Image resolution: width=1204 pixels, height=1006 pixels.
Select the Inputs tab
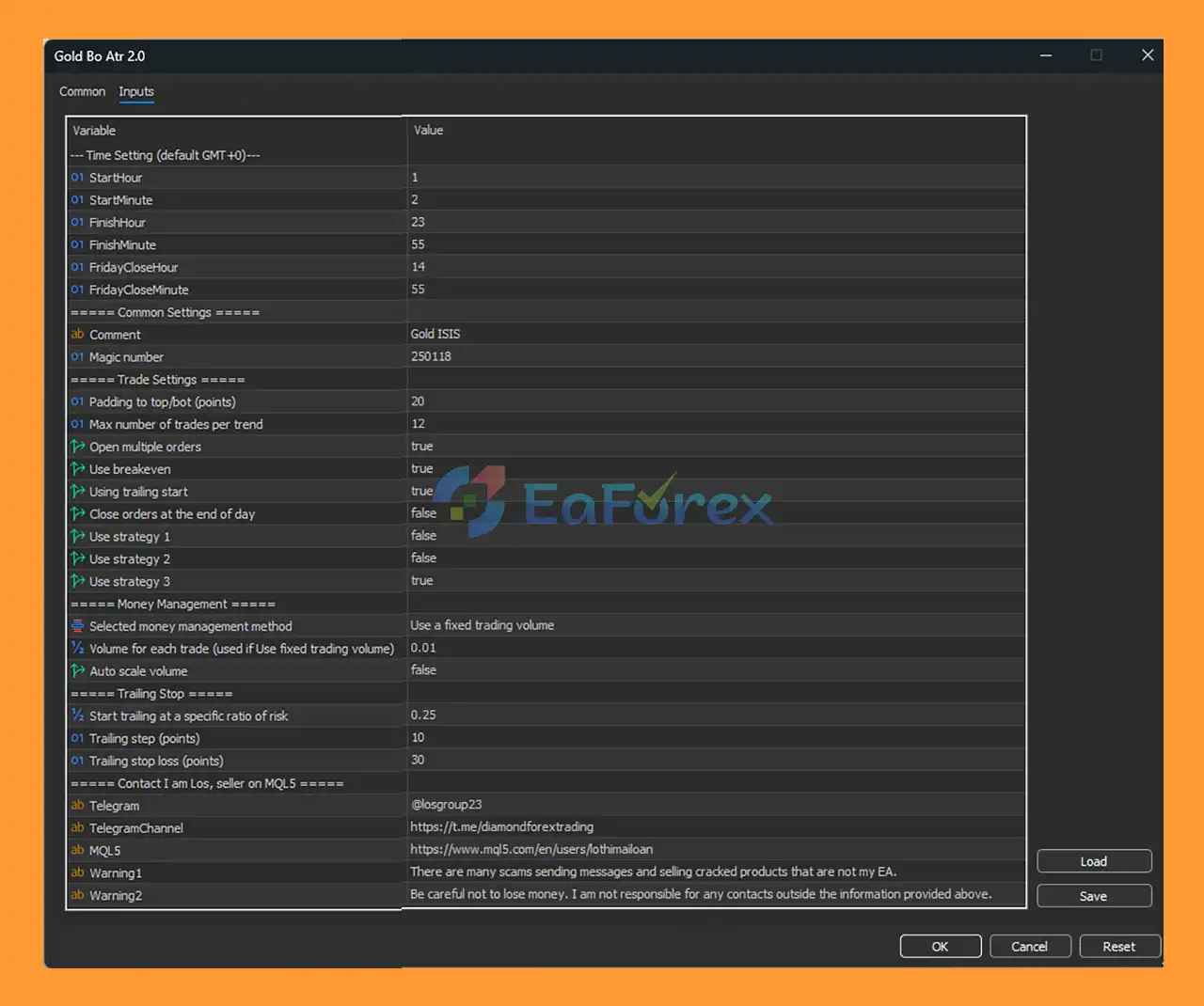point(136,92)
